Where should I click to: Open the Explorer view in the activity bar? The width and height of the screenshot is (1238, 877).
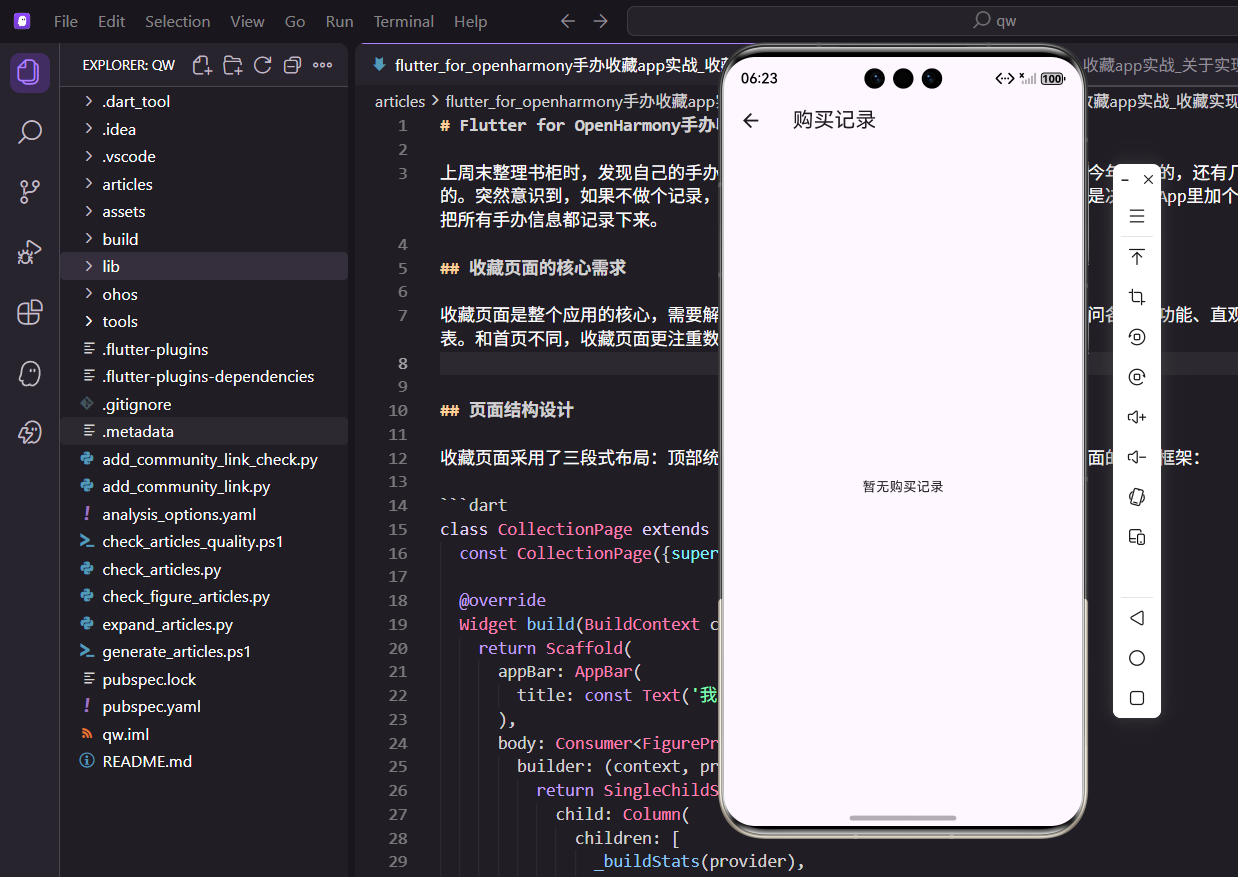pos(30,73)
